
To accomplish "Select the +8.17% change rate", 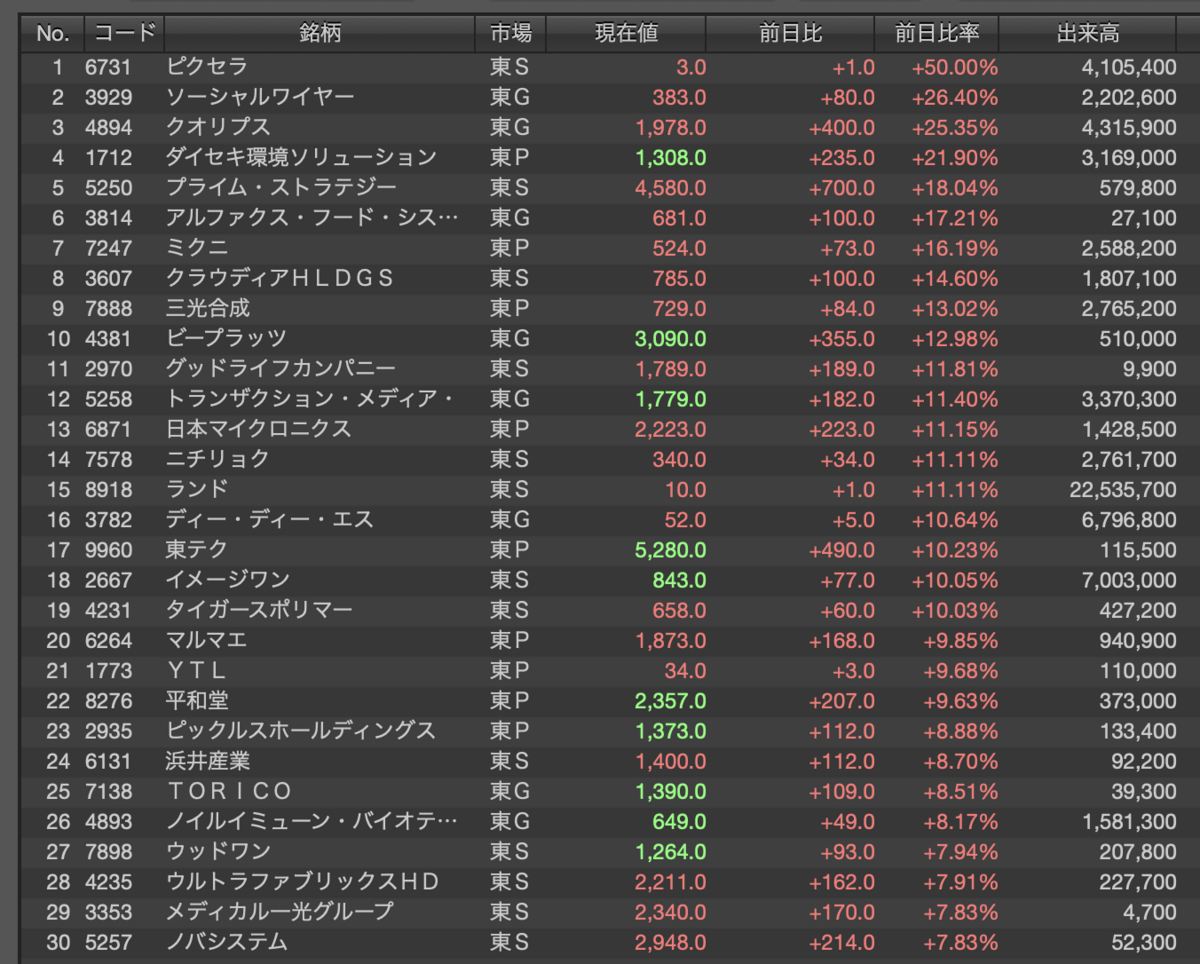I will [x=959, y=820].
